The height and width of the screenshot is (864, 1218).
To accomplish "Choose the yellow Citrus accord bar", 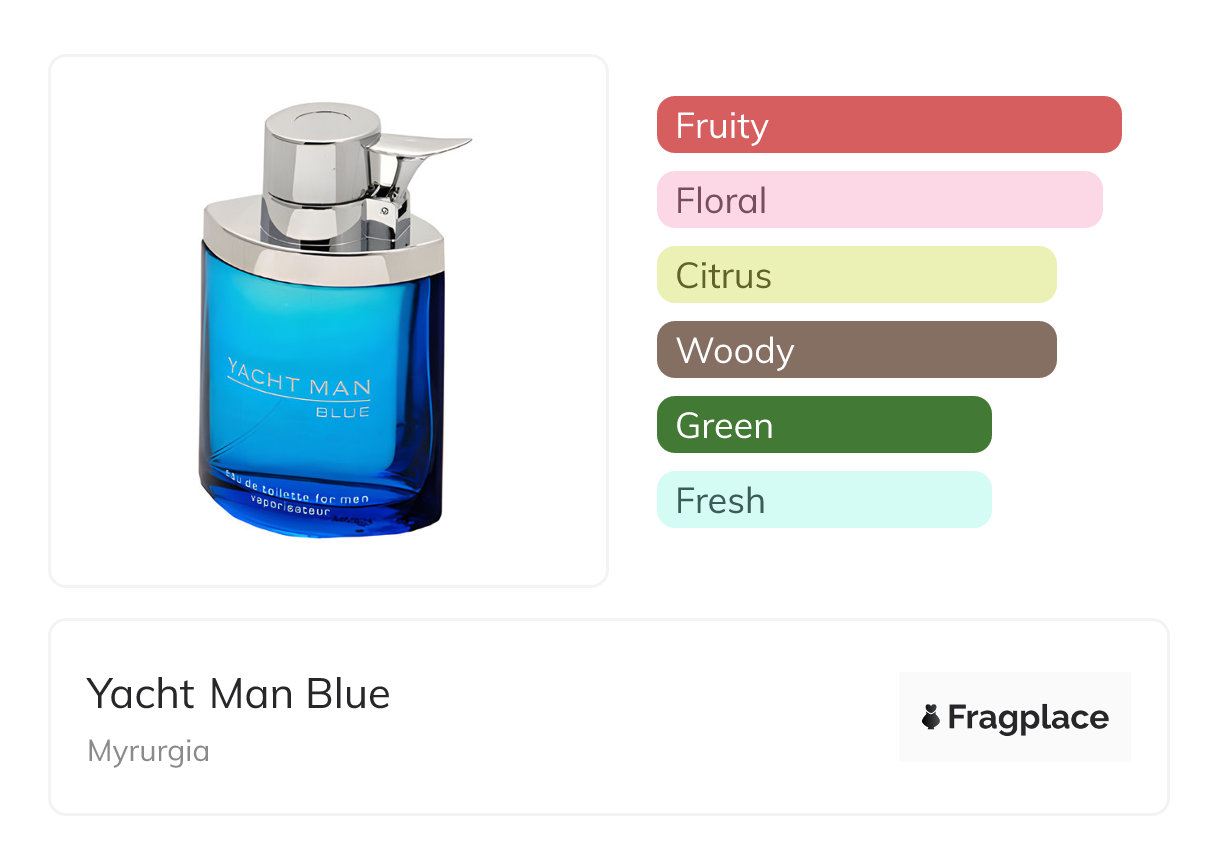I will pos(856,275).
